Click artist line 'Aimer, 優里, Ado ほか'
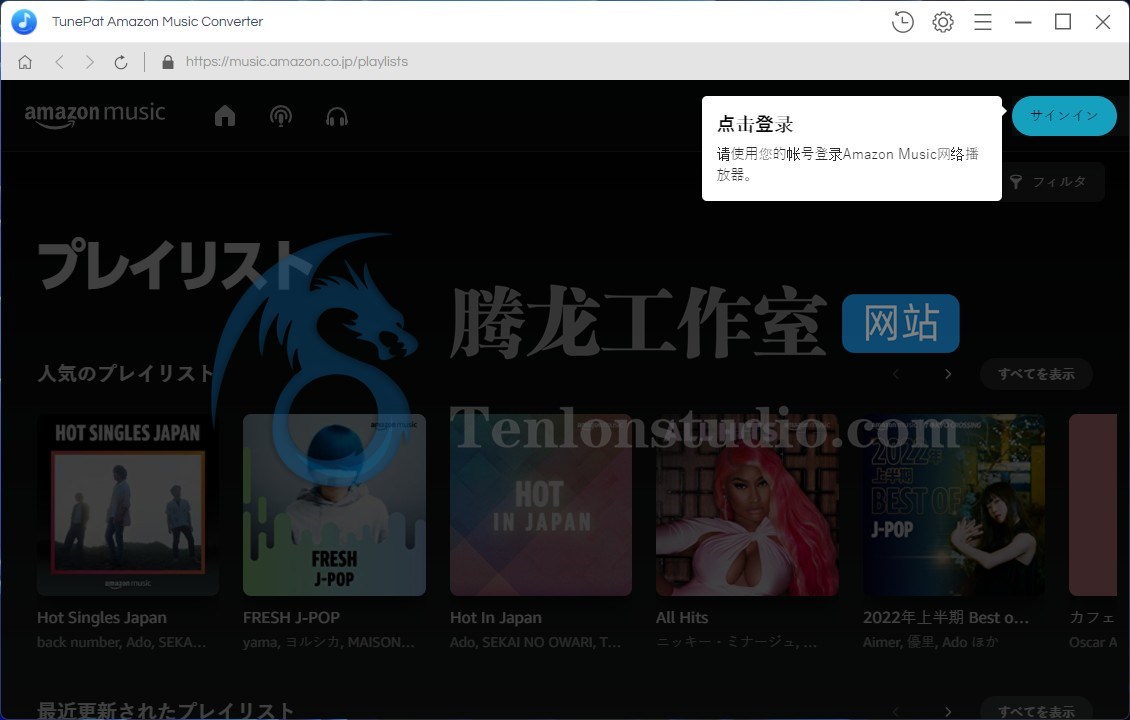Viewport: 1130px width, 720px height. (930, 642)
